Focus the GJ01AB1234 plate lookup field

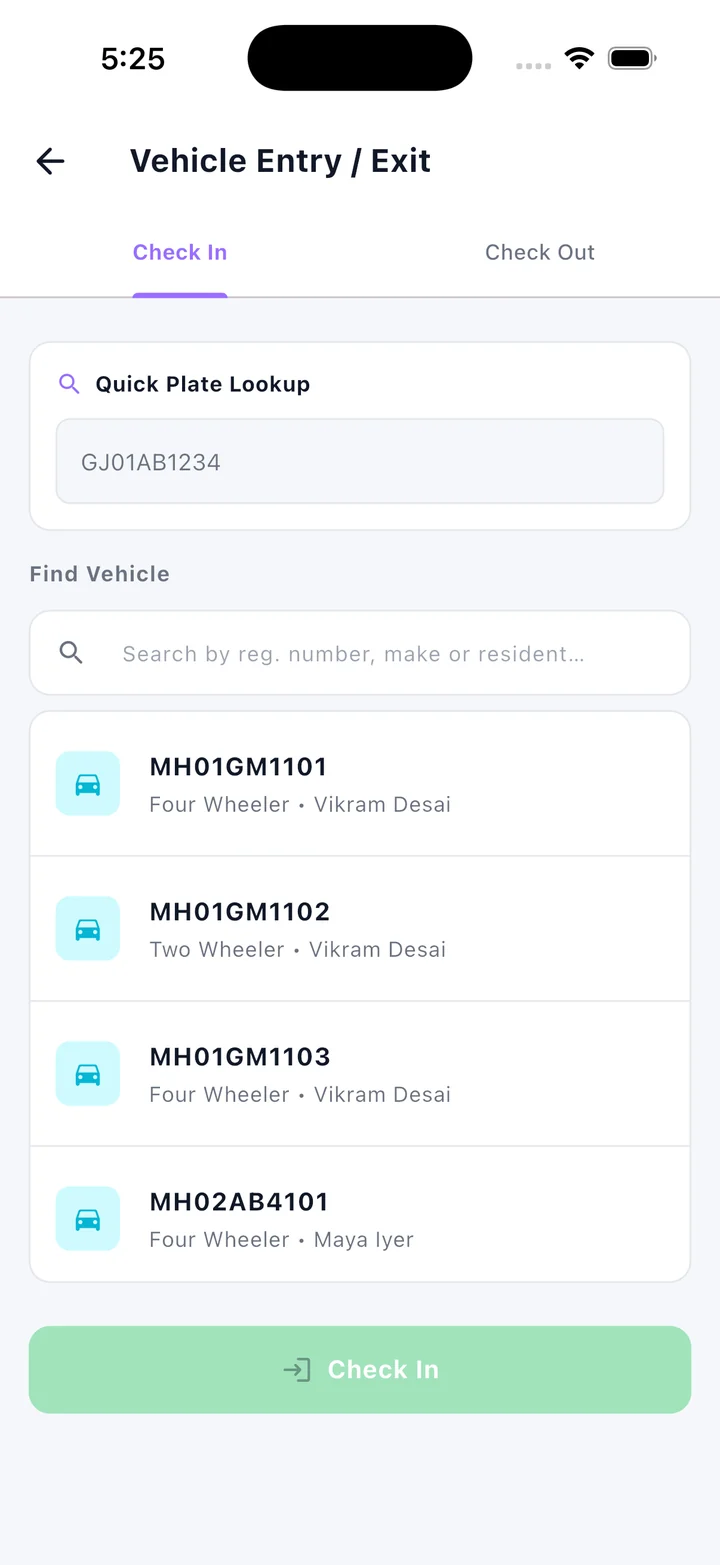tap(360, 461)
